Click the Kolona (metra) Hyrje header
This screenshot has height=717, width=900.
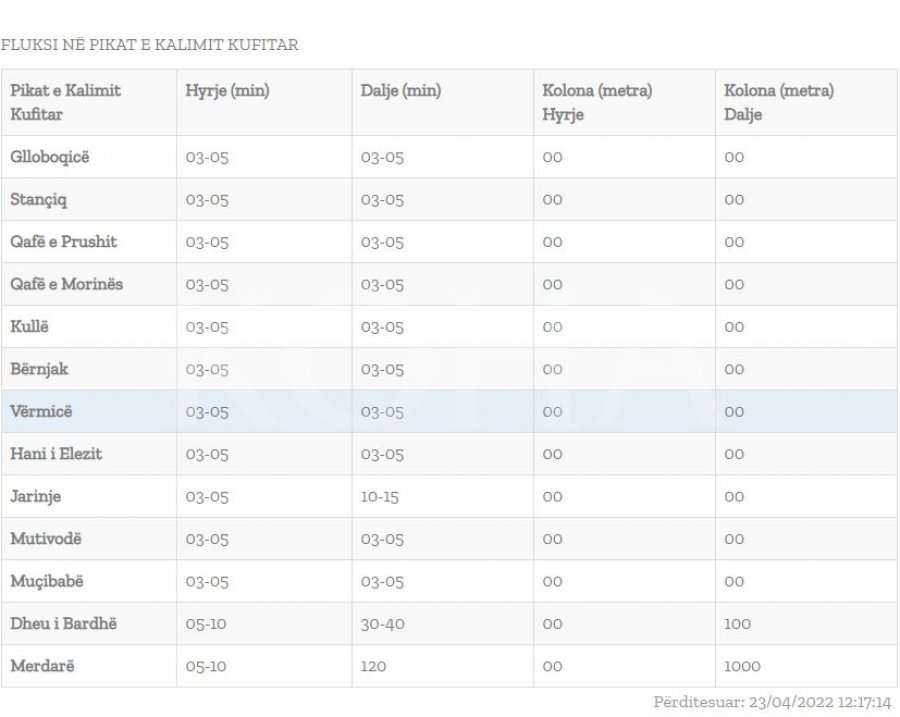pos(597,102)
